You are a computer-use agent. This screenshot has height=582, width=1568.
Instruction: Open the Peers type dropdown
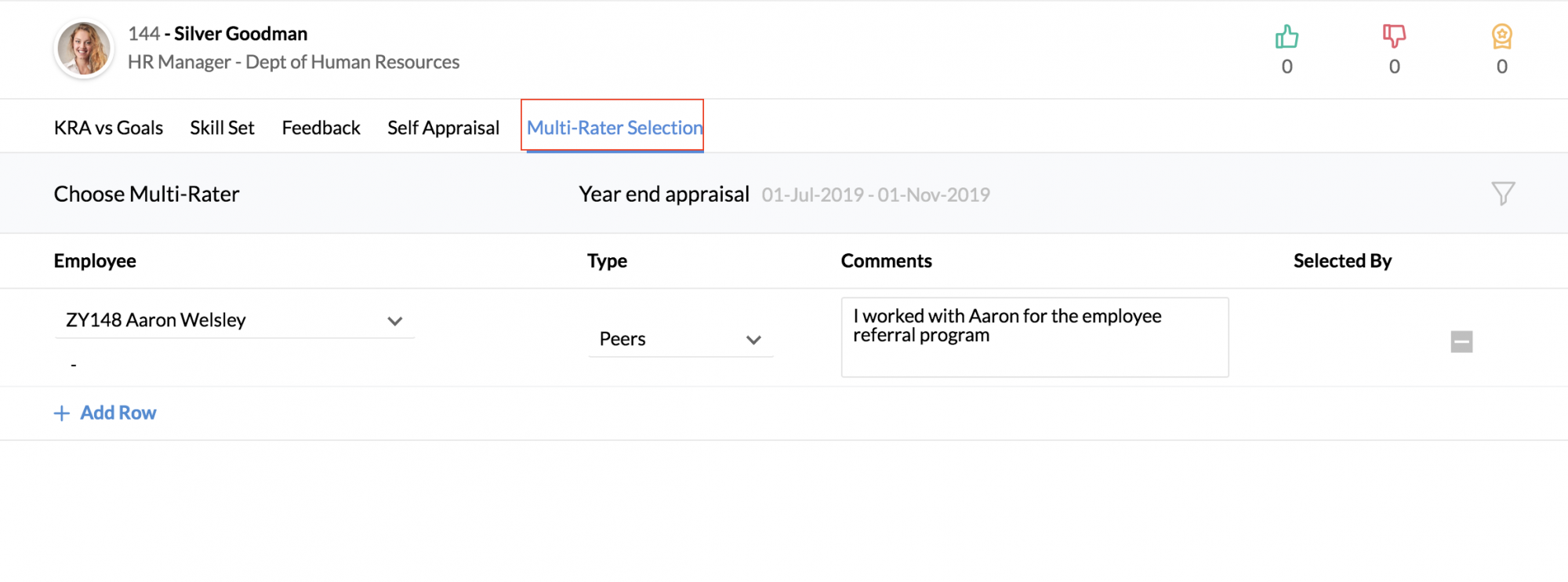(x=681, y=339)
